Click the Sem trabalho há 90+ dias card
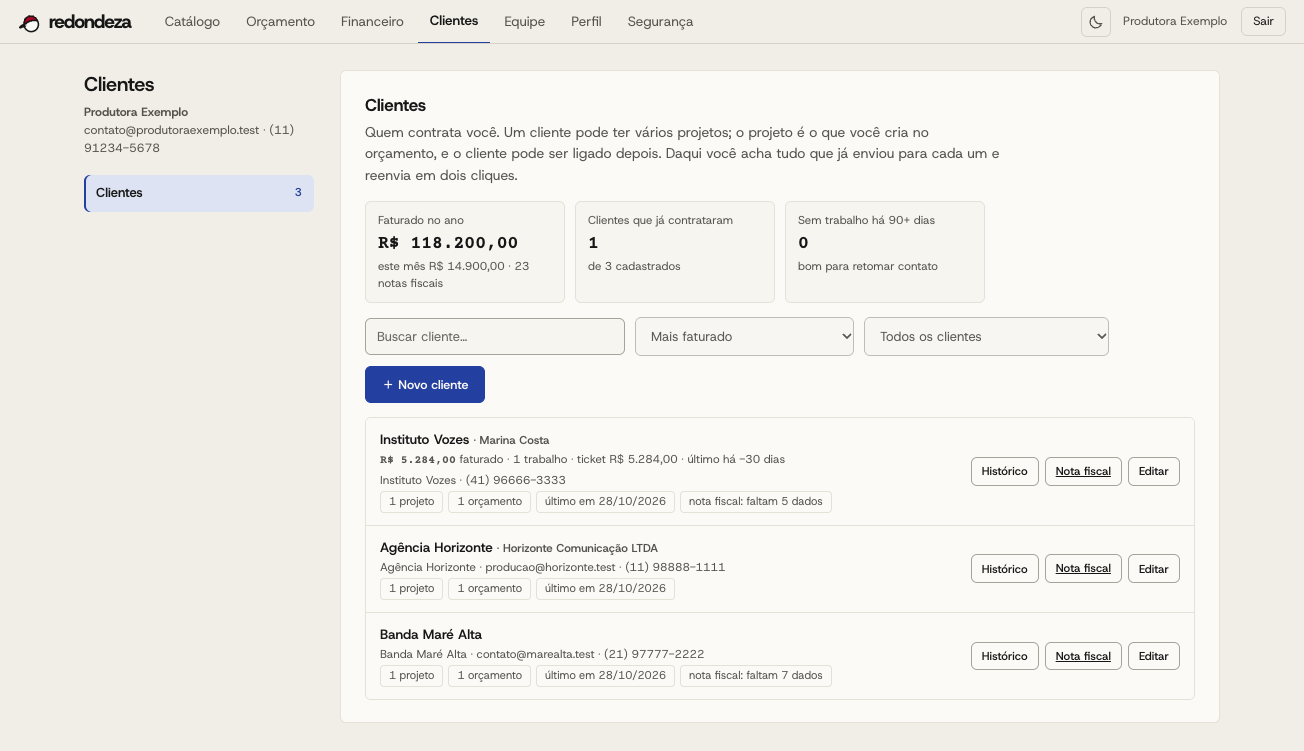 pos(885,252)
